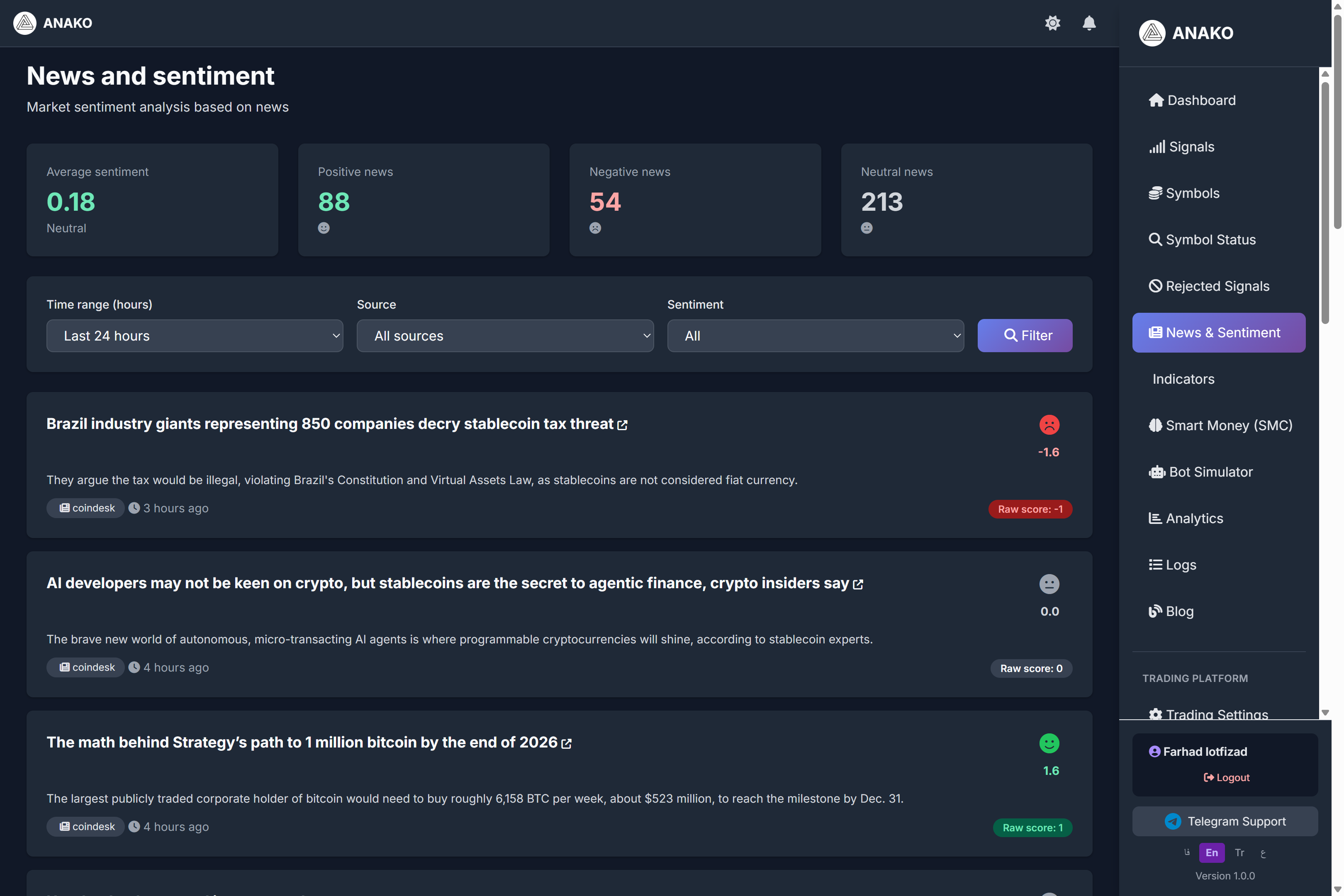The image size is (1344, 896).
Task: Click the ANAKO logo in the sidebar
Action: (x=1152, y=33)
